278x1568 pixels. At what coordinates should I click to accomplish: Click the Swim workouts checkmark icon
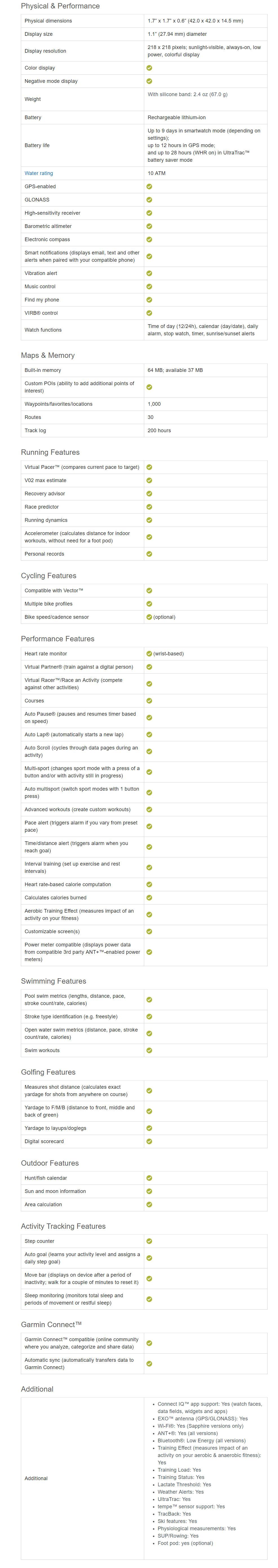[149, 1050]
